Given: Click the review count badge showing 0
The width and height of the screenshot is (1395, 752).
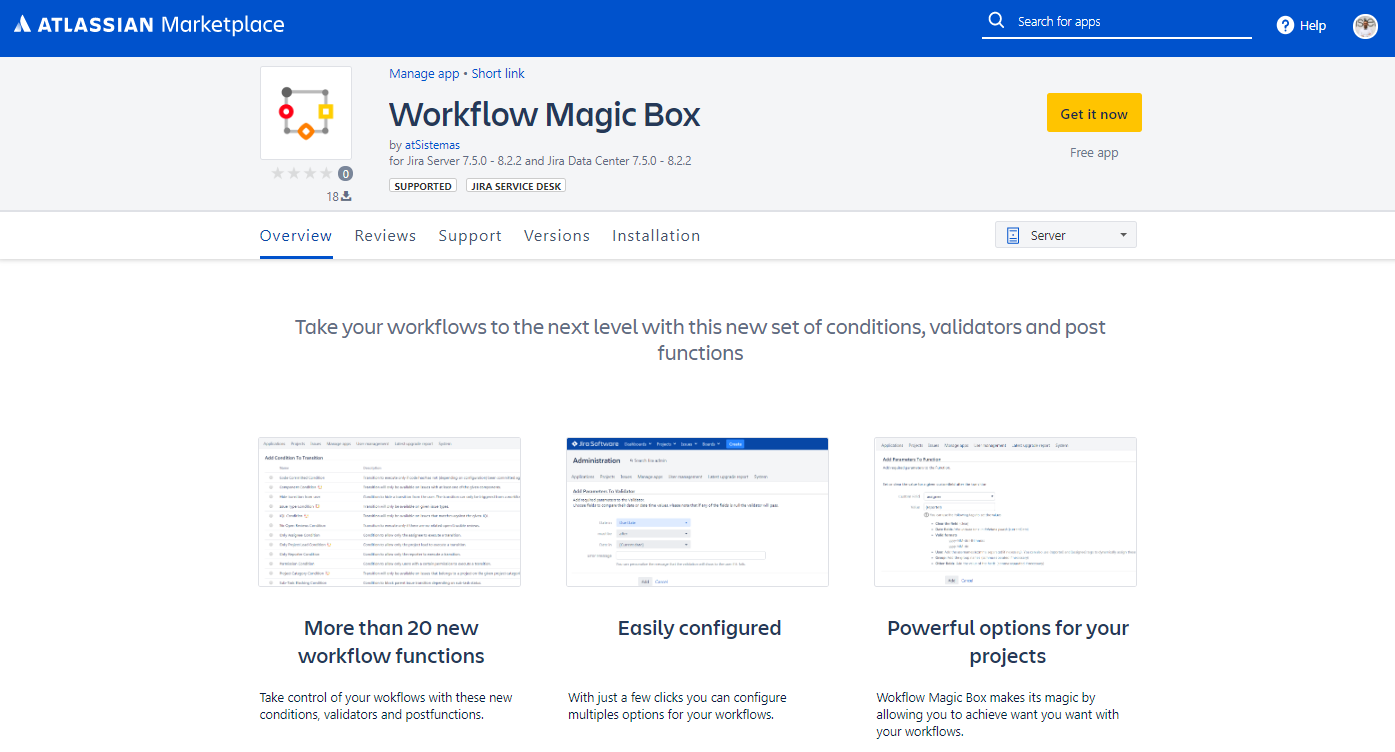Looking at the screenshot, I should click(345, 173).
